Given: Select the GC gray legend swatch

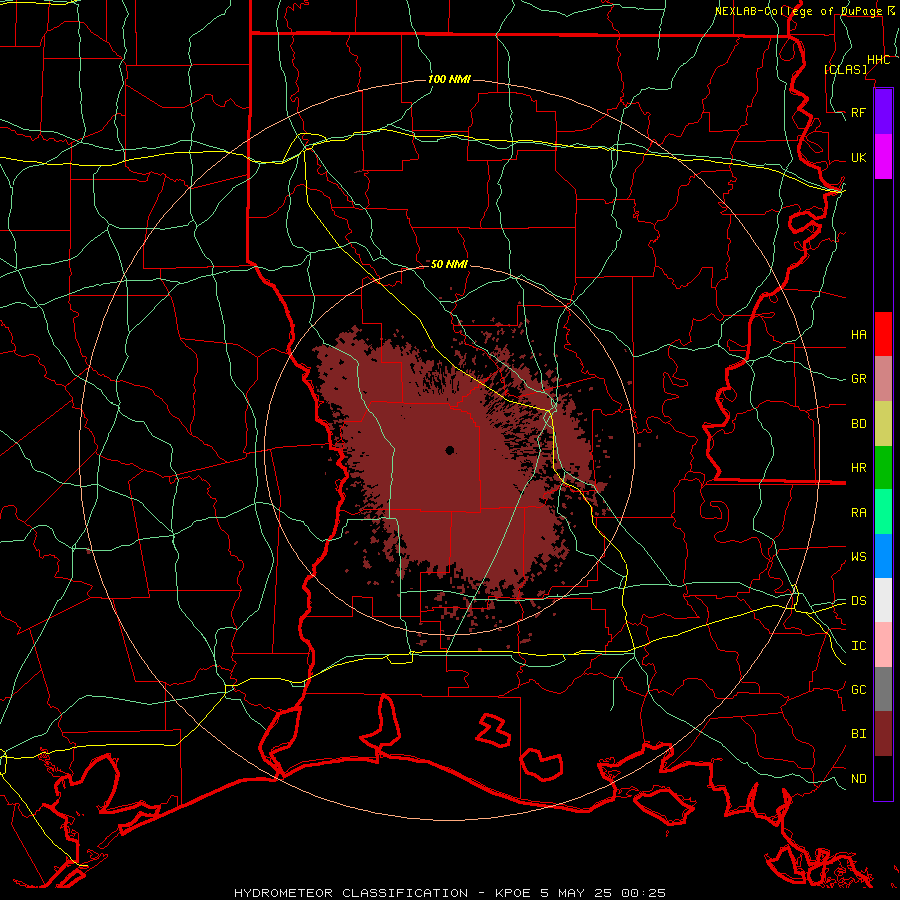Looking at the screenshot, I should point(883,689).
